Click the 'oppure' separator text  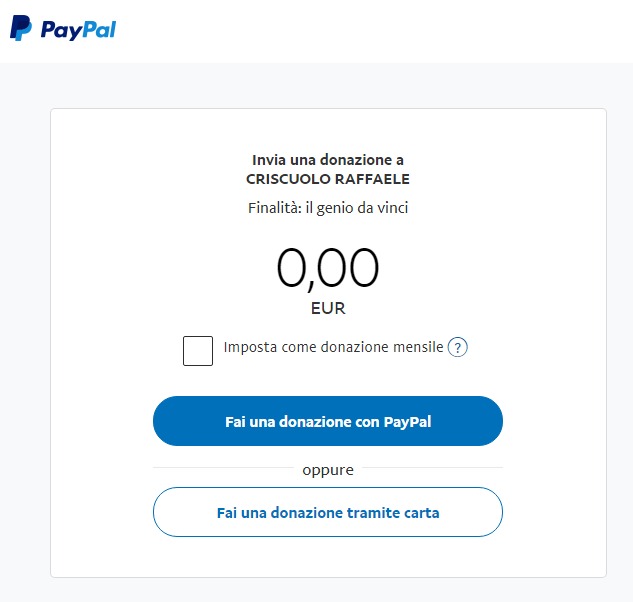(x=328, y=470)
